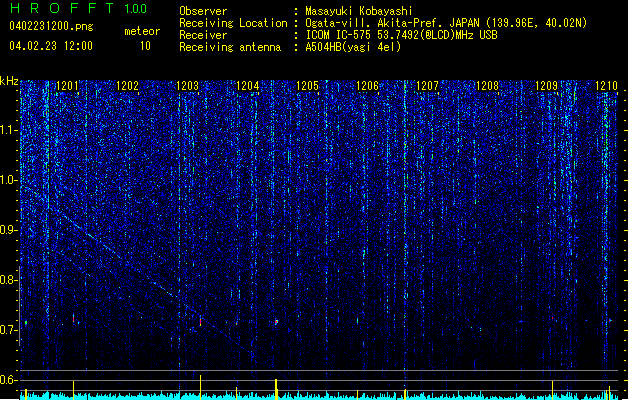
Task: Click the Observer label
Action: coord(203,11)
